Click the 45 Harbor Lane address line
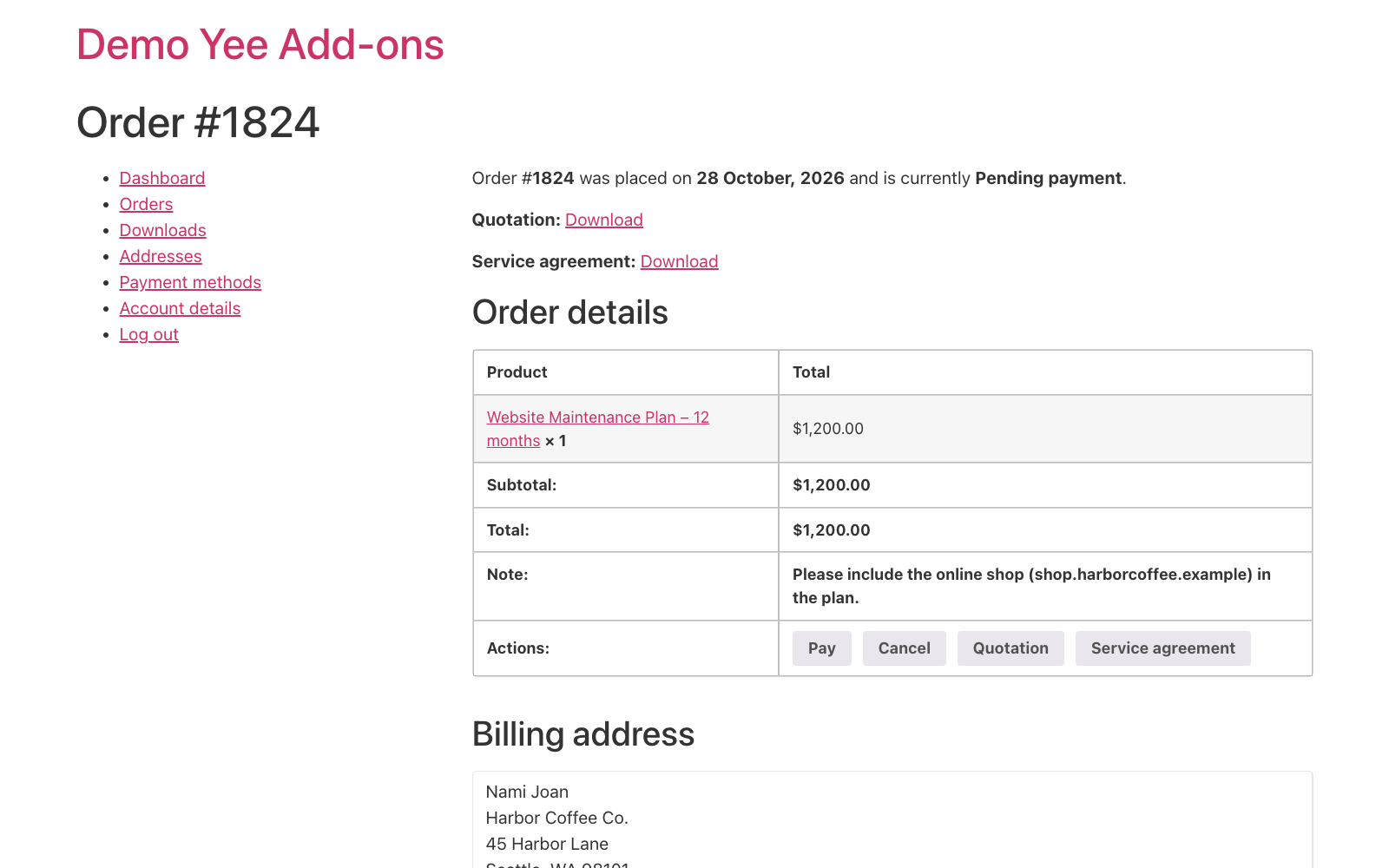1389x868 pixels. (x=547, y=844)
